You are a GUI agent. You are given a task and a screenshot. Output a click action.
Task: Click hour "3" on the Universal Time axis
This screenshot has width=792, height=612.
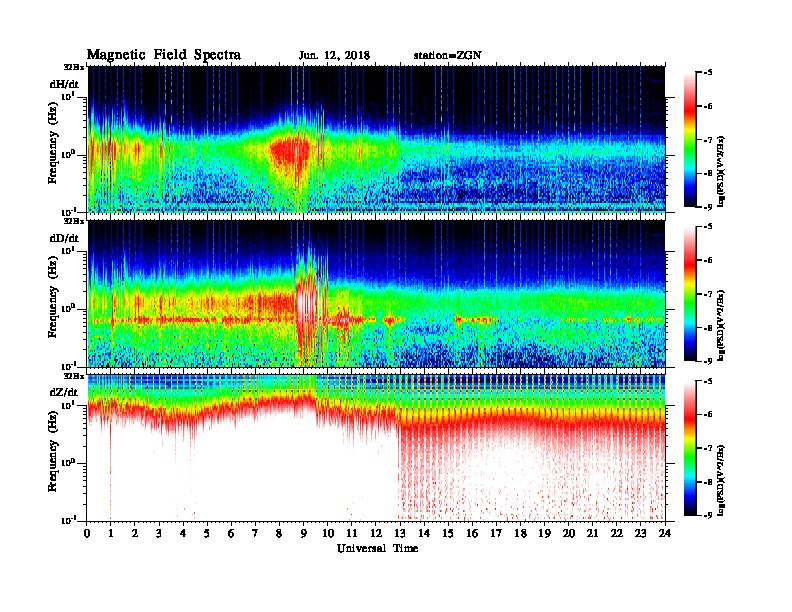[x=159, y=533]
